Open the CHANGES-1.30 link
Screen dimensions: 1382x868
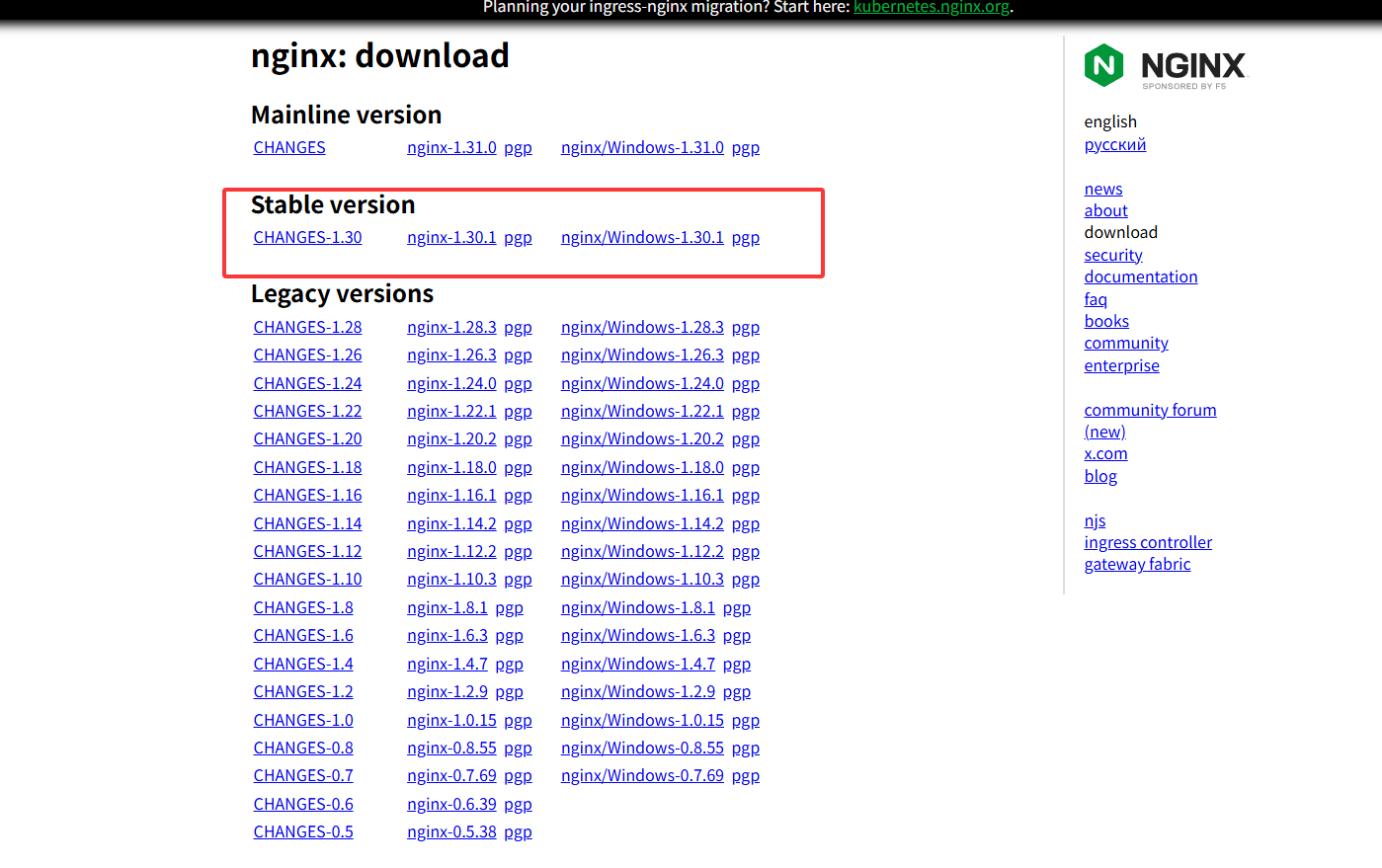click(307, 237)
